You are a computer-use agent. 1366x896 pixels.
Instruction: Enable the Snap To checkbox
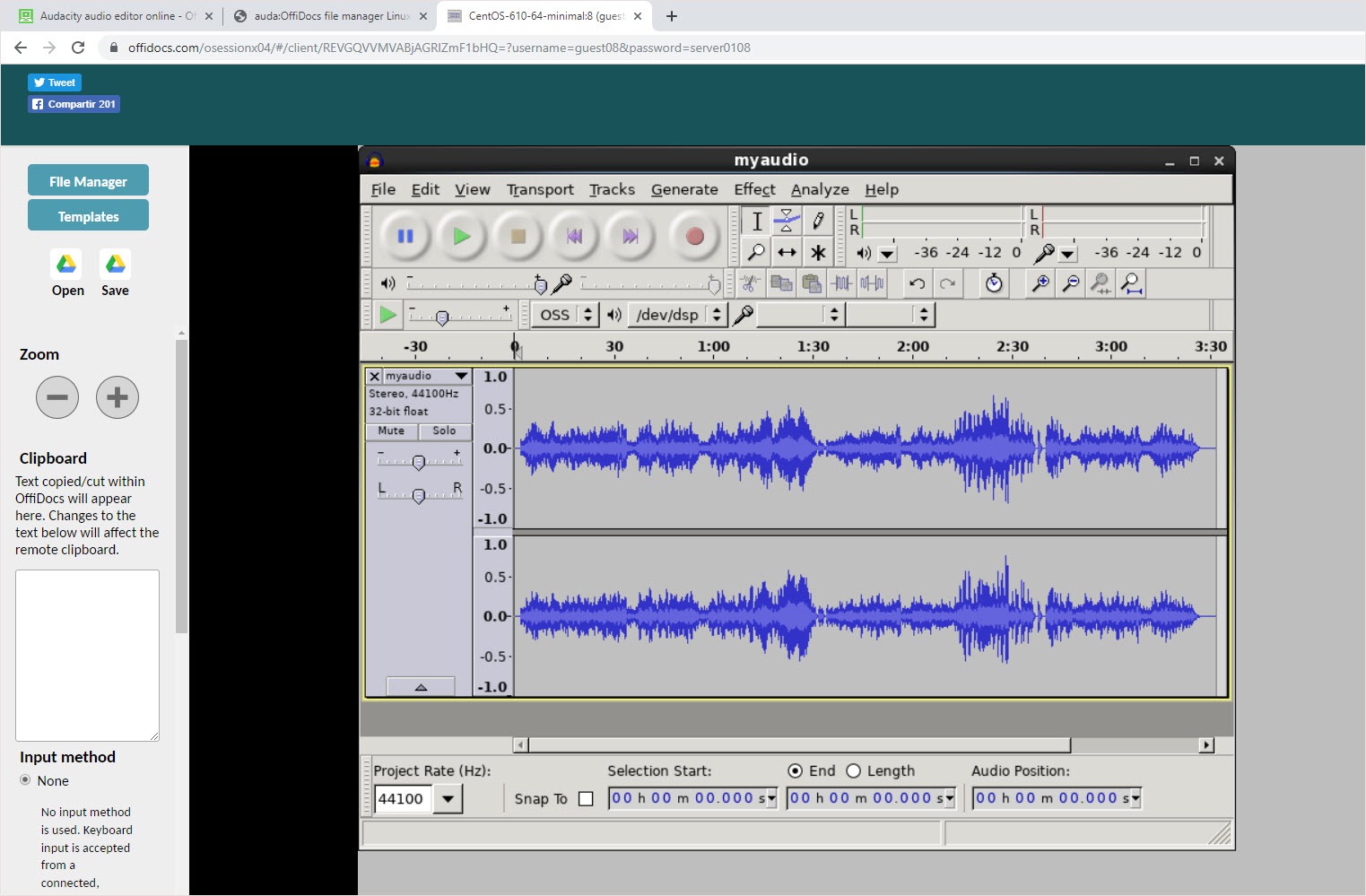point(586,799)
